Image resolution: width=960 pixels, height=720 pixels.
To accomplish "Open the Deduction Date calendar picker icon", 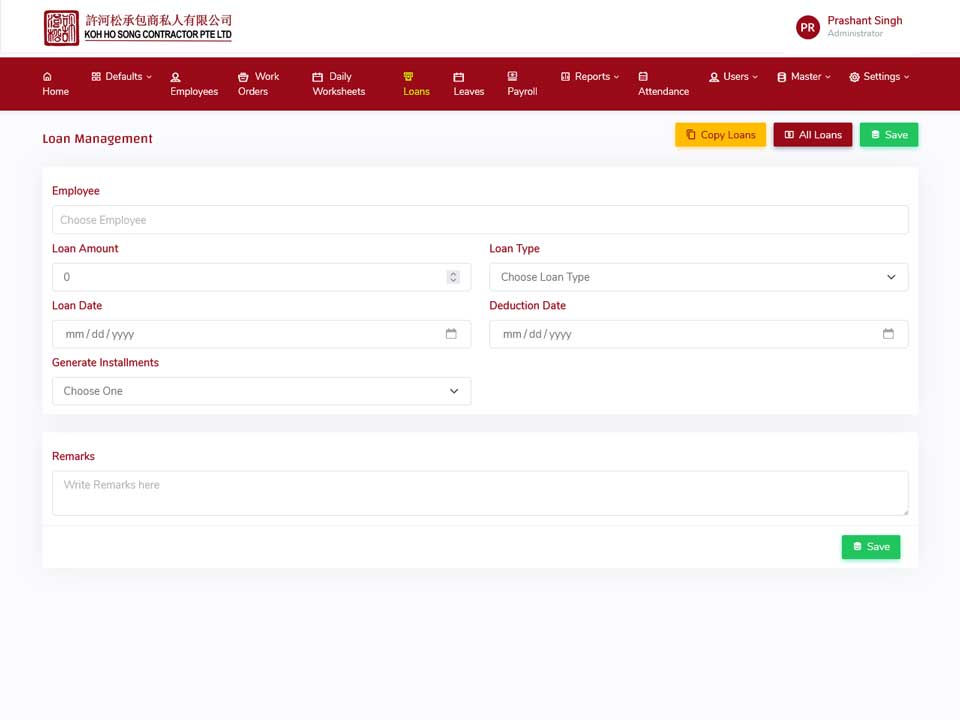I will coord(888,334).
